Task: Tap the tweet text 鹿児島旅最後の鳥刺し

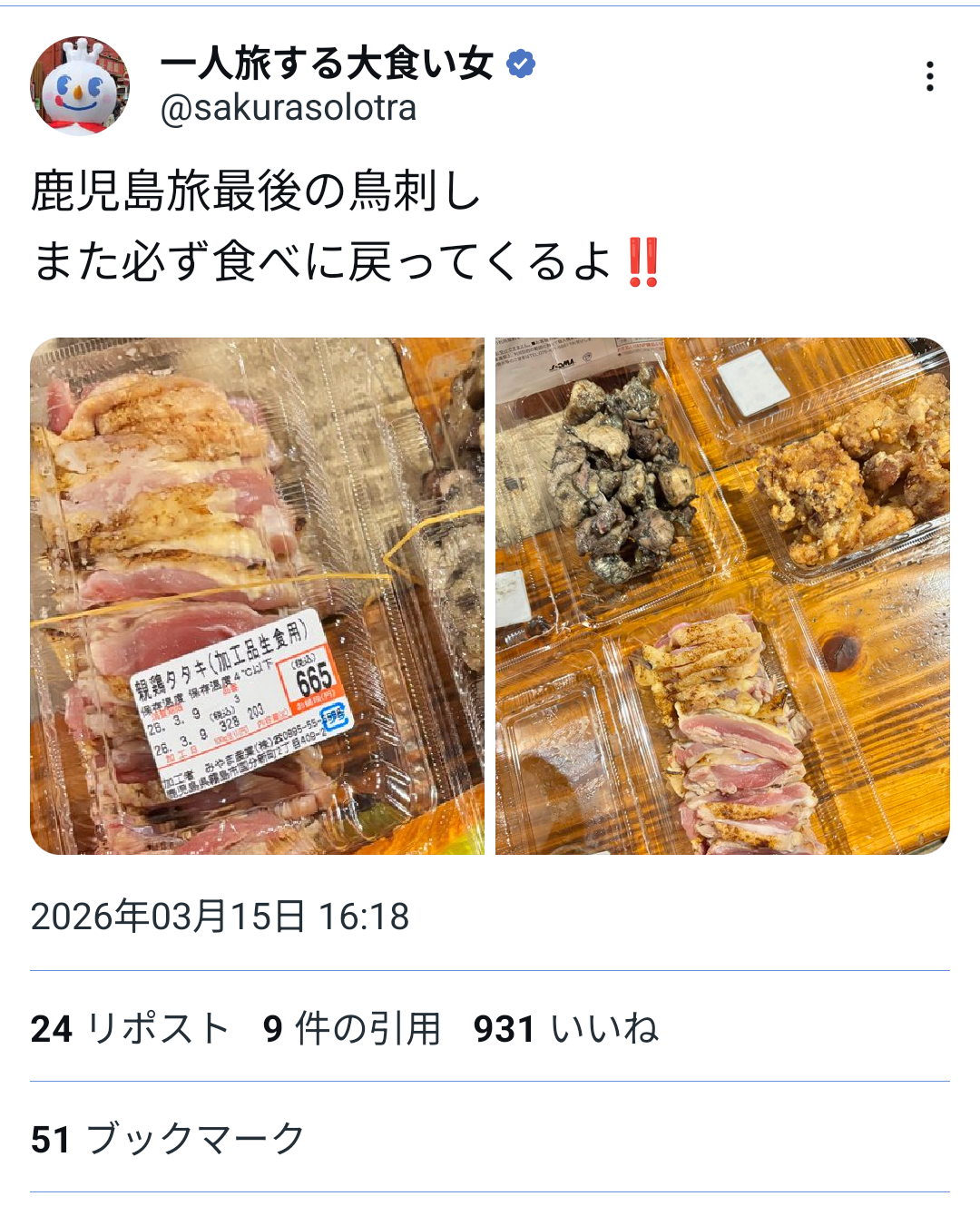Action: click(x=256, y=191)
